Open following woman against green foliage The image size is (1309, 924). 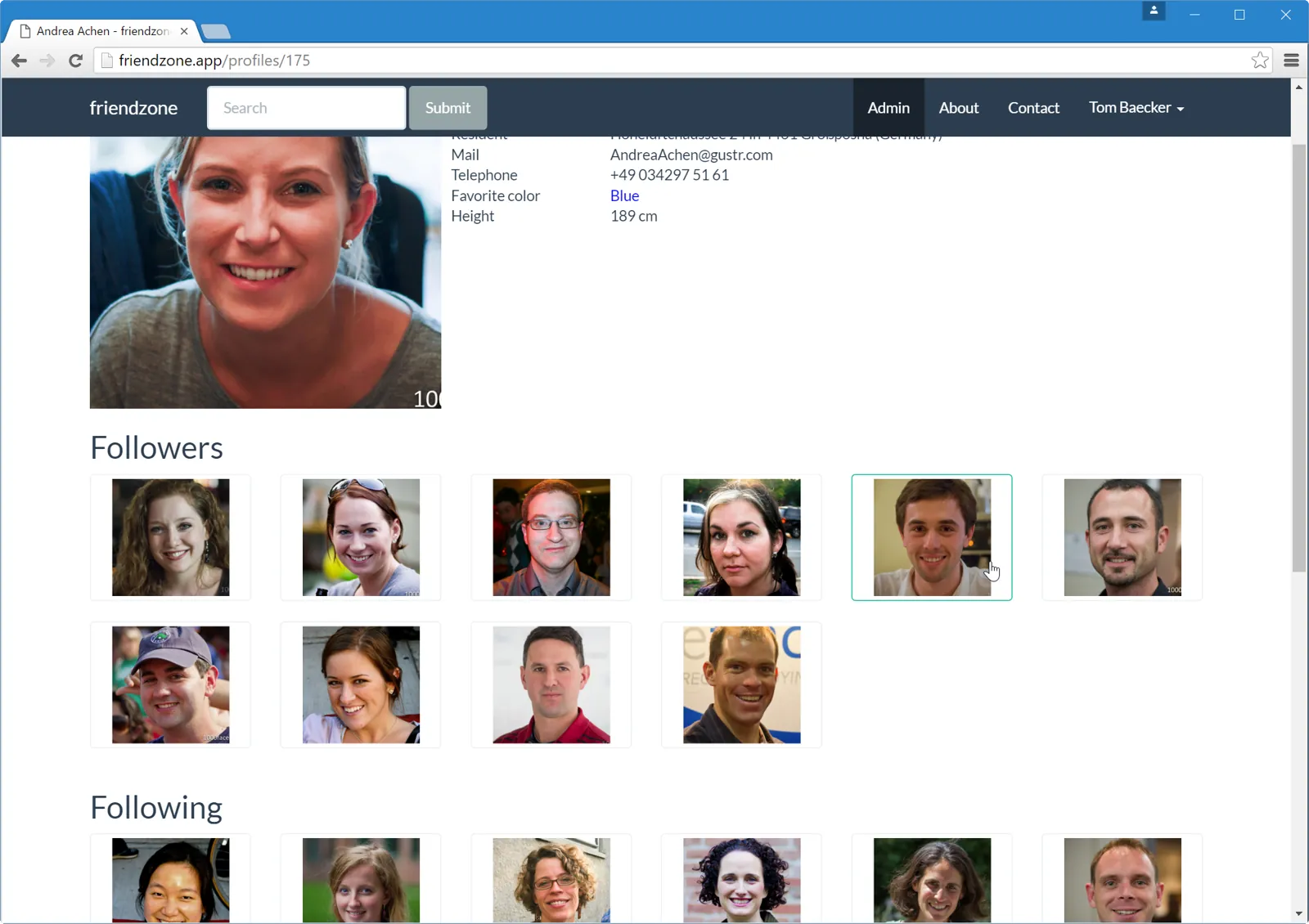coord(932,880)
